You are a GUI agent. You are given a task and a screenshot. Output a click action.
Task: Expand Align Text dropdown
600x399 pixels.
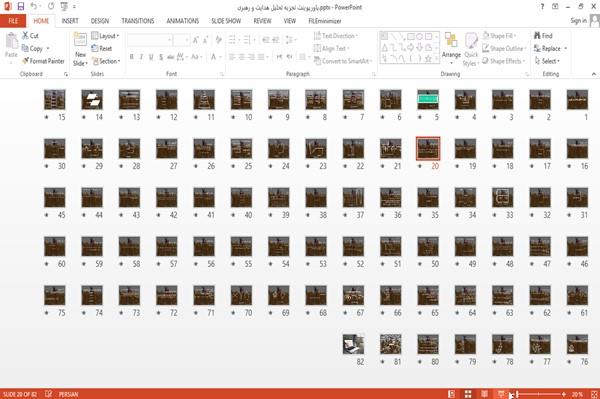pyautogui.click(x=331, y=49)
